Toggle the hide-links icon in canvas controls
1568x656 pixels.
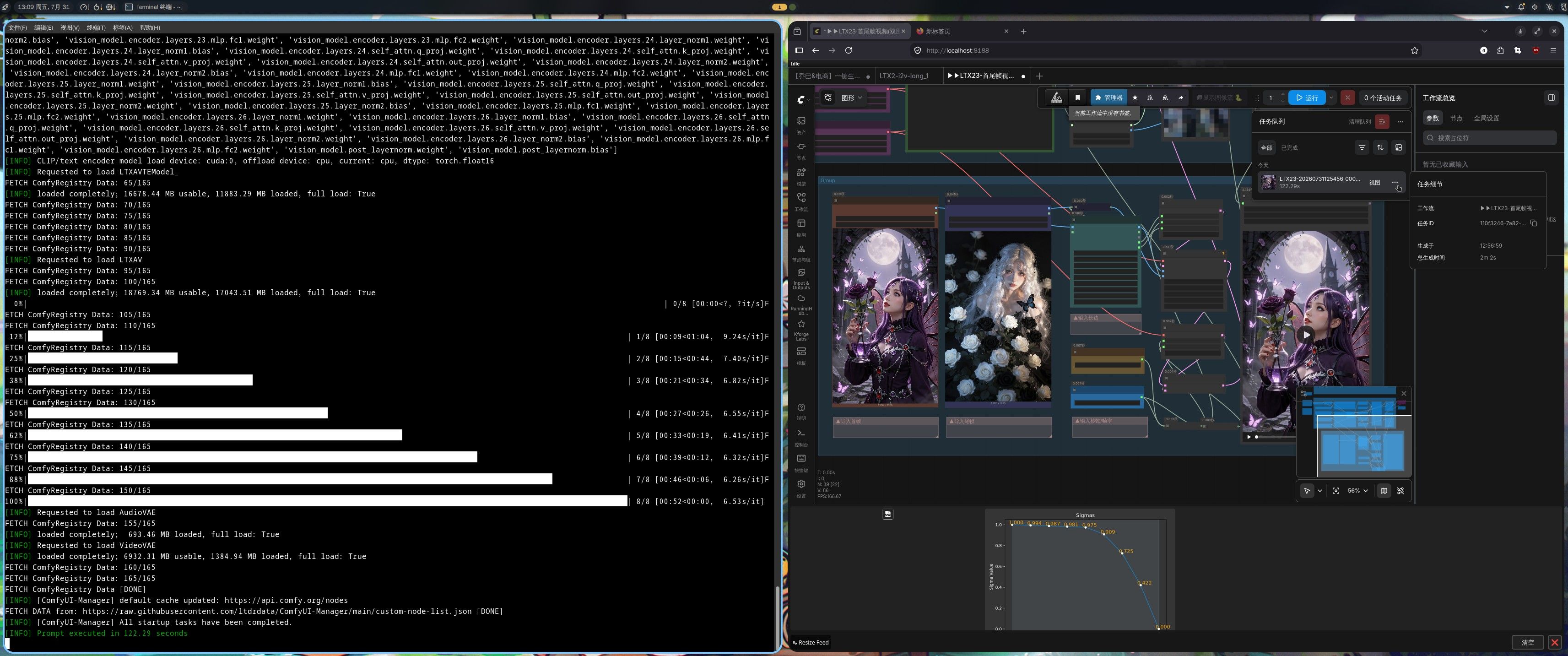coord(1400,490)
